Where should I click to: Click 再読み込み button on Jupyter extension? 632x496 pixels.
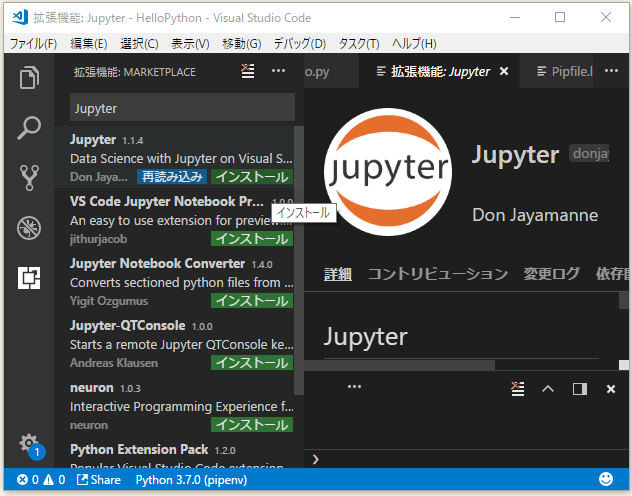(x=172, y=177)
